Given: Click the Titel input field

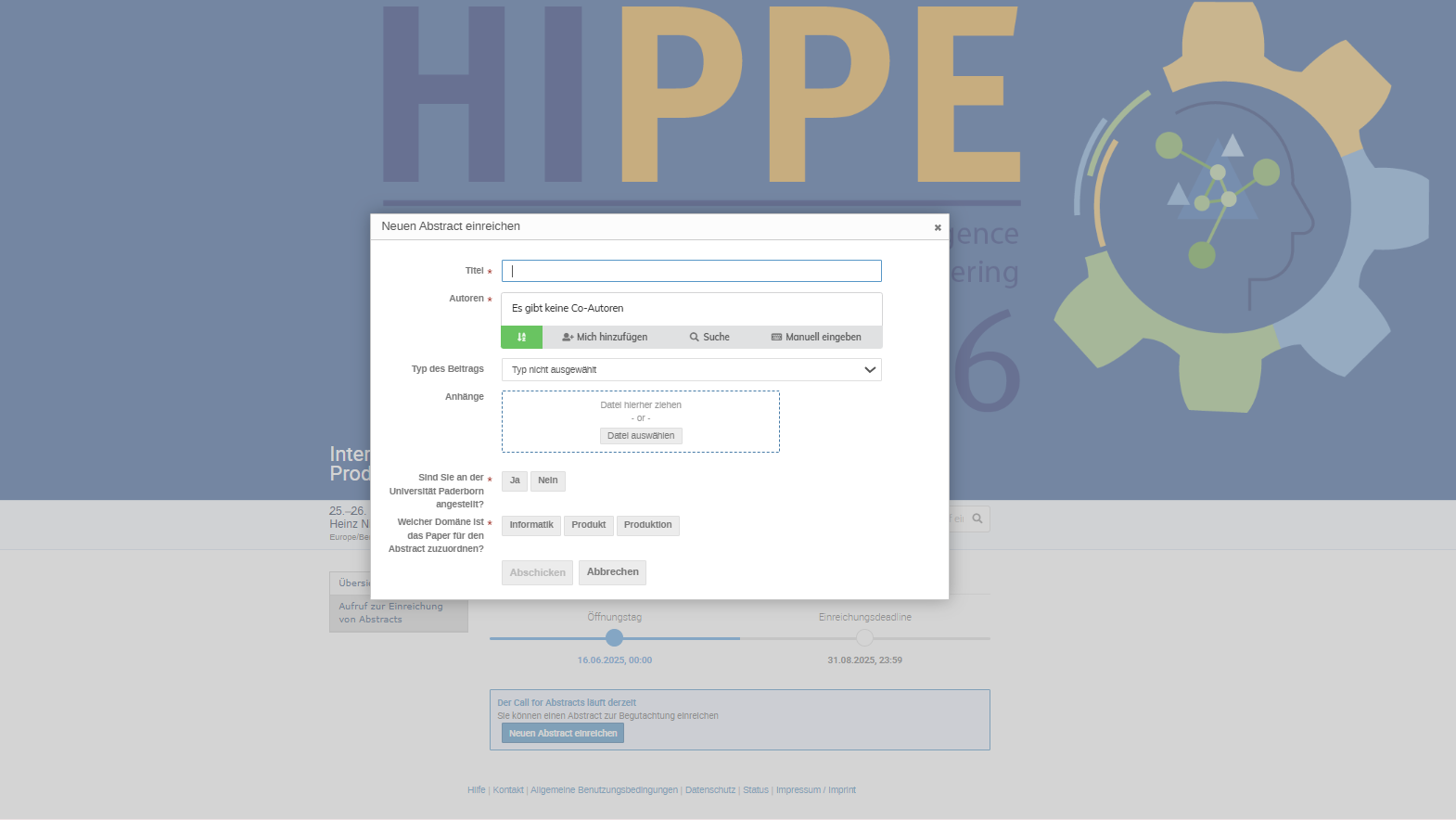Looking at the screenshot, I should click(691, 271).
